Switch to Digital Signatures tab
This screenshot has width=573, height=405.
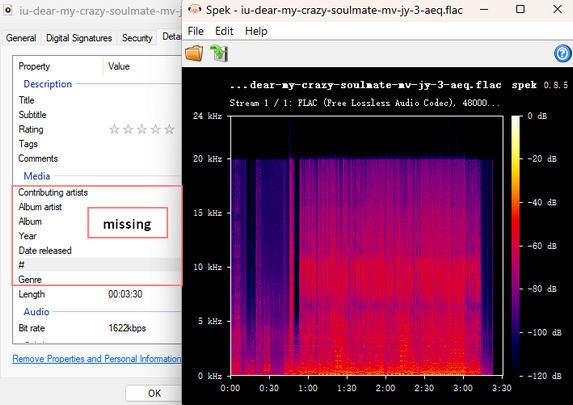(79, 38)
